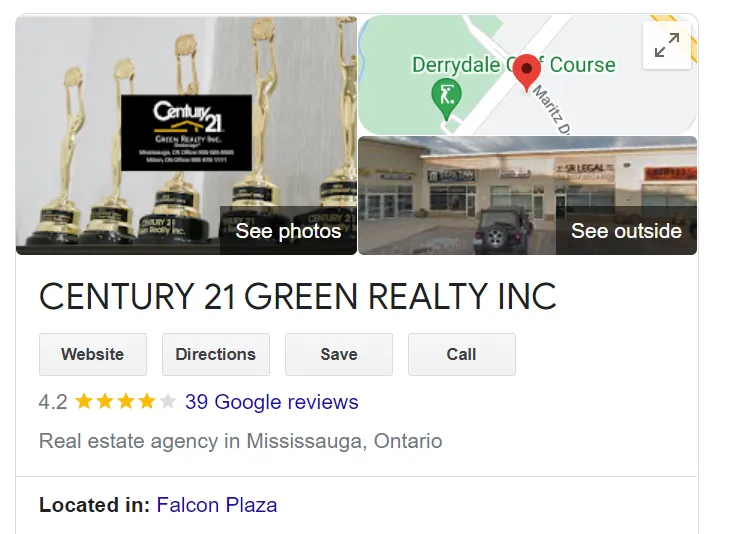The height and width of the screenshot is (534, 732).
Task: Click the Derrydale Golf Course map label
Action: [x=514, y=65]
